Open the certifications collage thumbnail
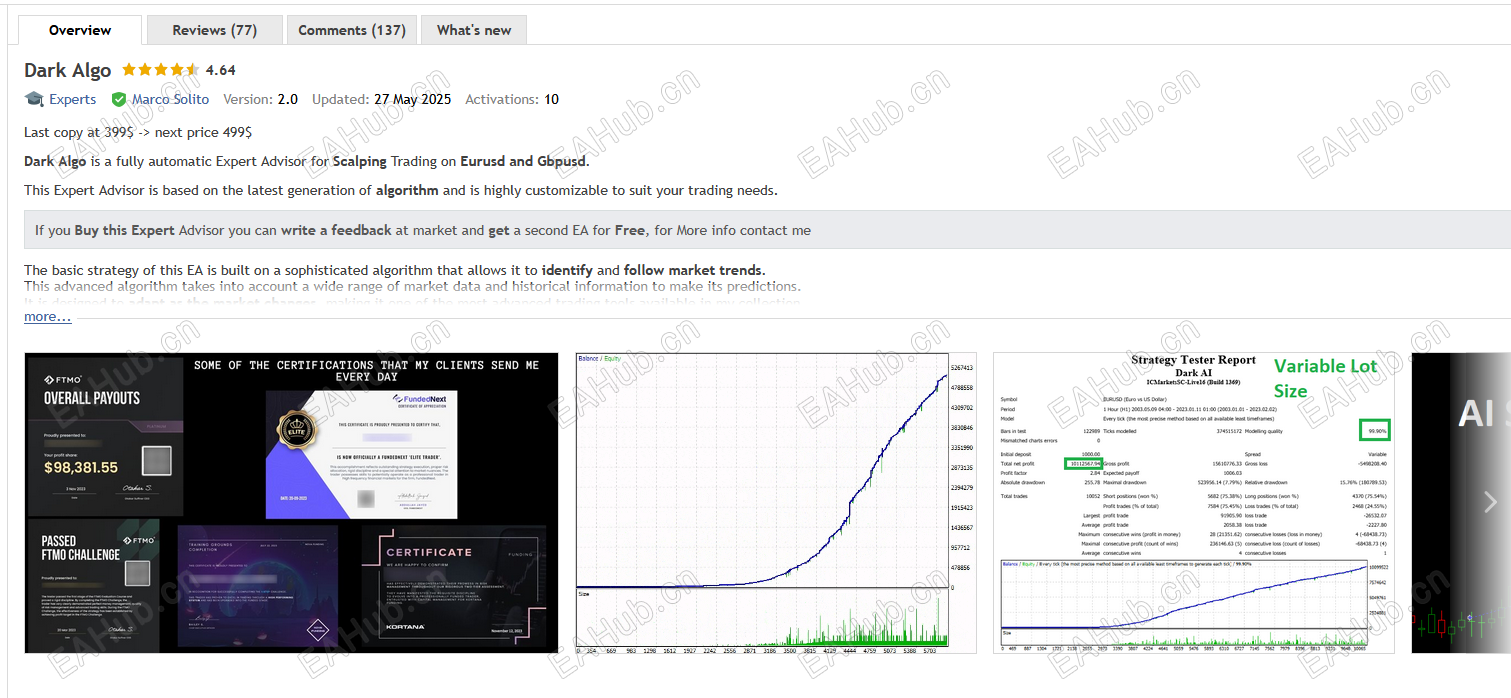 pyautogui.click(x=291, y=503)
